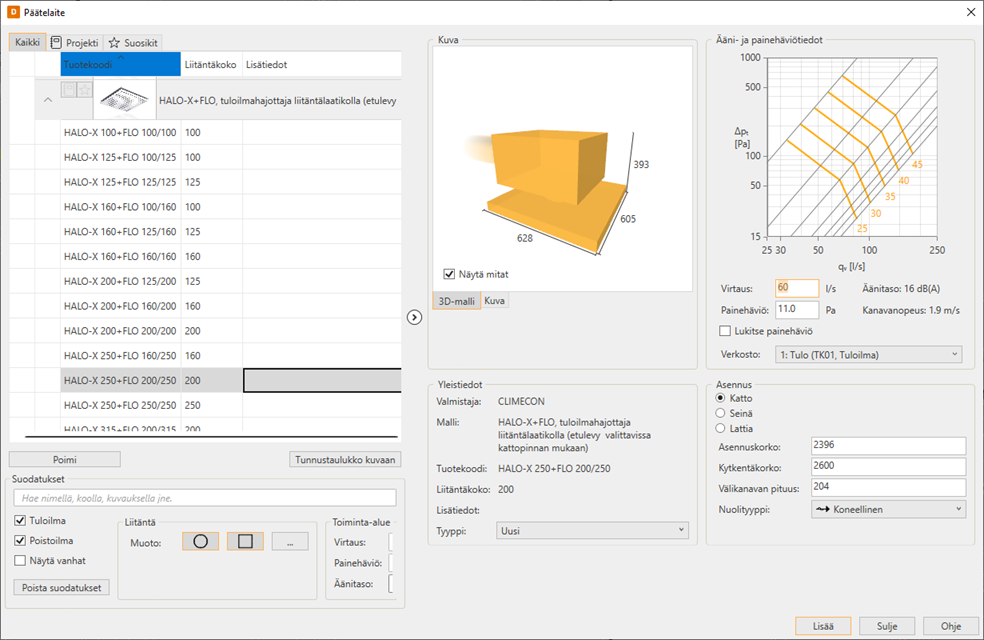Viewport: 984px width, 640px height.
Task: Select the rectangular connection shape filter
Action: (x=245, y=541)
